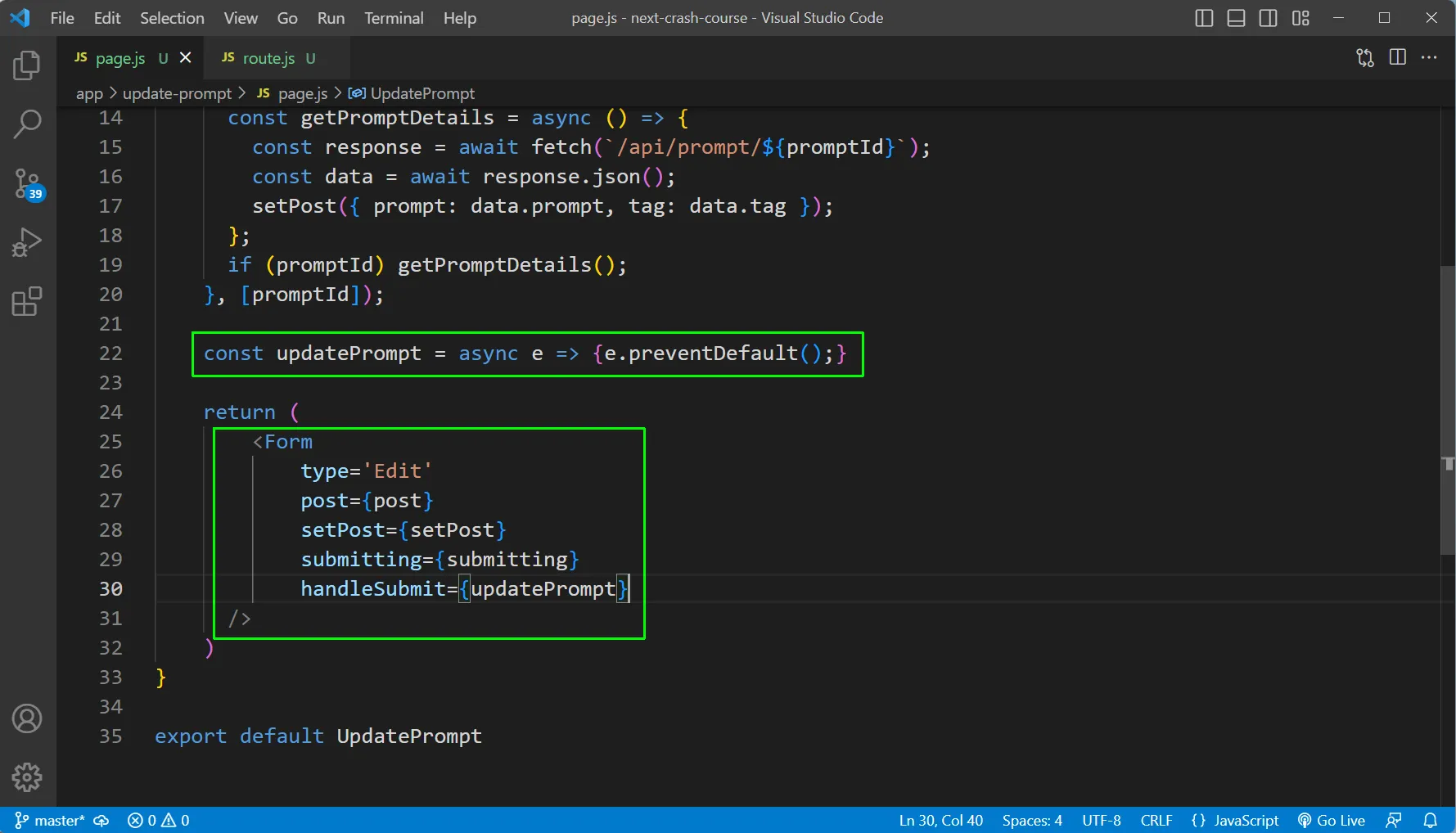Click the editor vertical scrollbar thumb
This screenshot has width=1456, height=833.
1448,411
